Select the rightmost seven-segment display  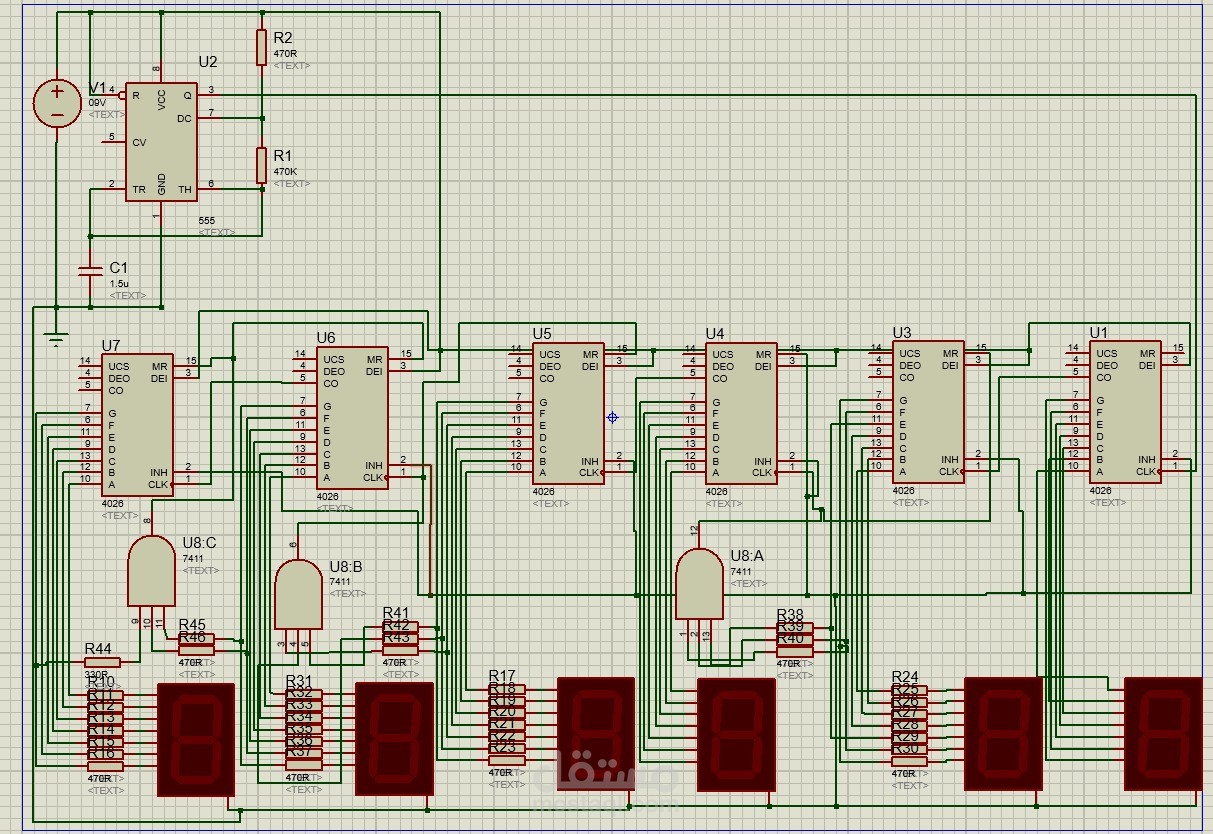(1163, 734)
